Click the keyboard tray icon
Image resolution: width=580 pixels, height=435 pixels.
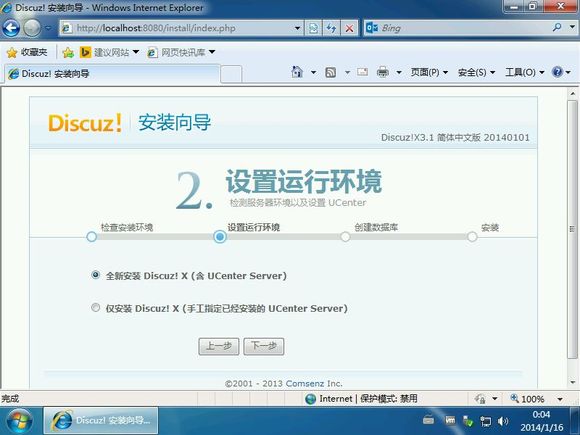click(x=429, y=421)
